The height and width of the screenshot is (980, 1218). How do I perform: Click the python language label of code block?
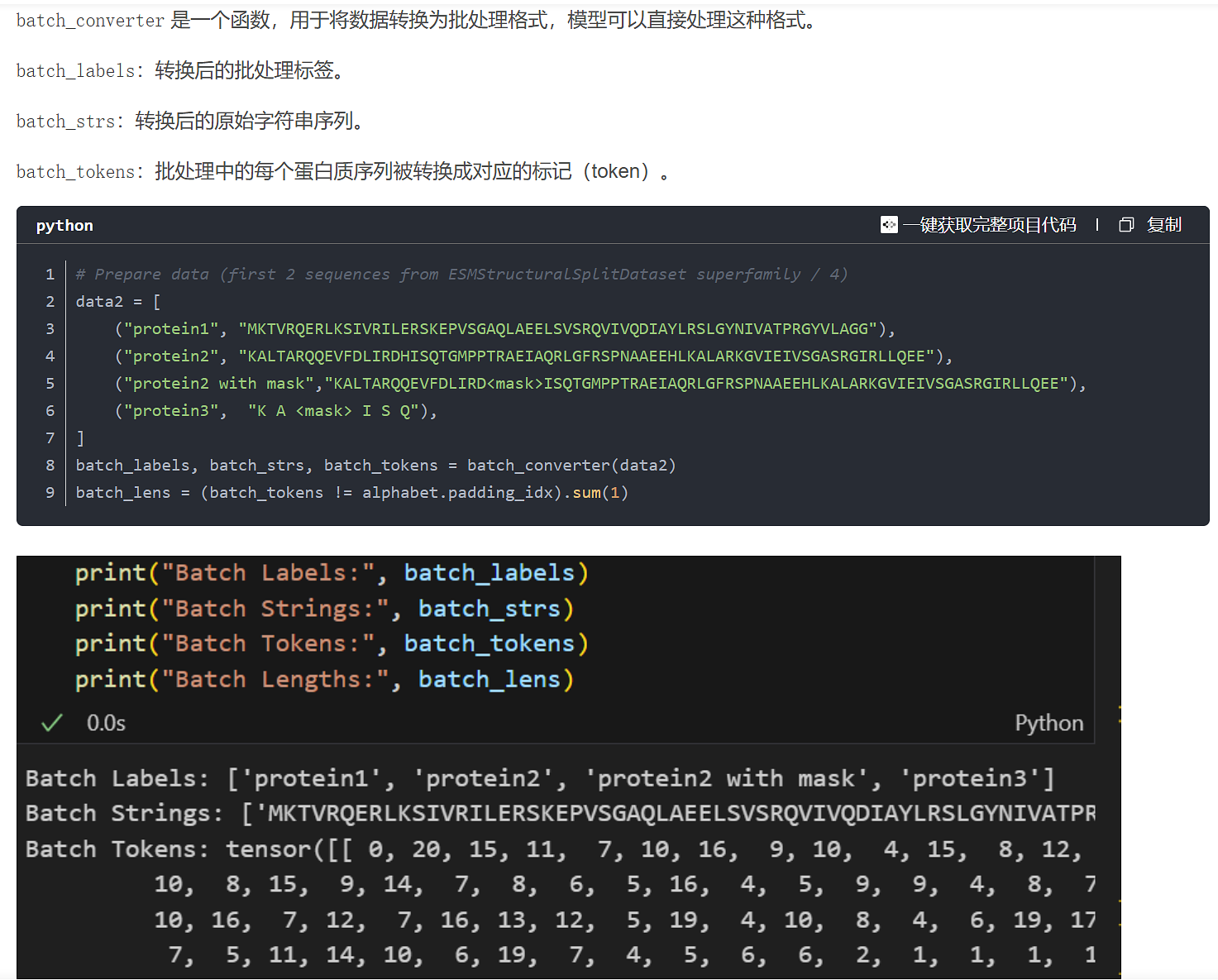tap(64, 226)
